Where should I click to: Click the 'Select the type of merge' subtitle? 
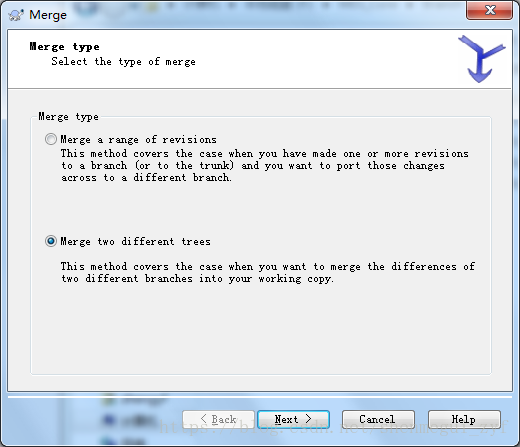coord(123,61)
